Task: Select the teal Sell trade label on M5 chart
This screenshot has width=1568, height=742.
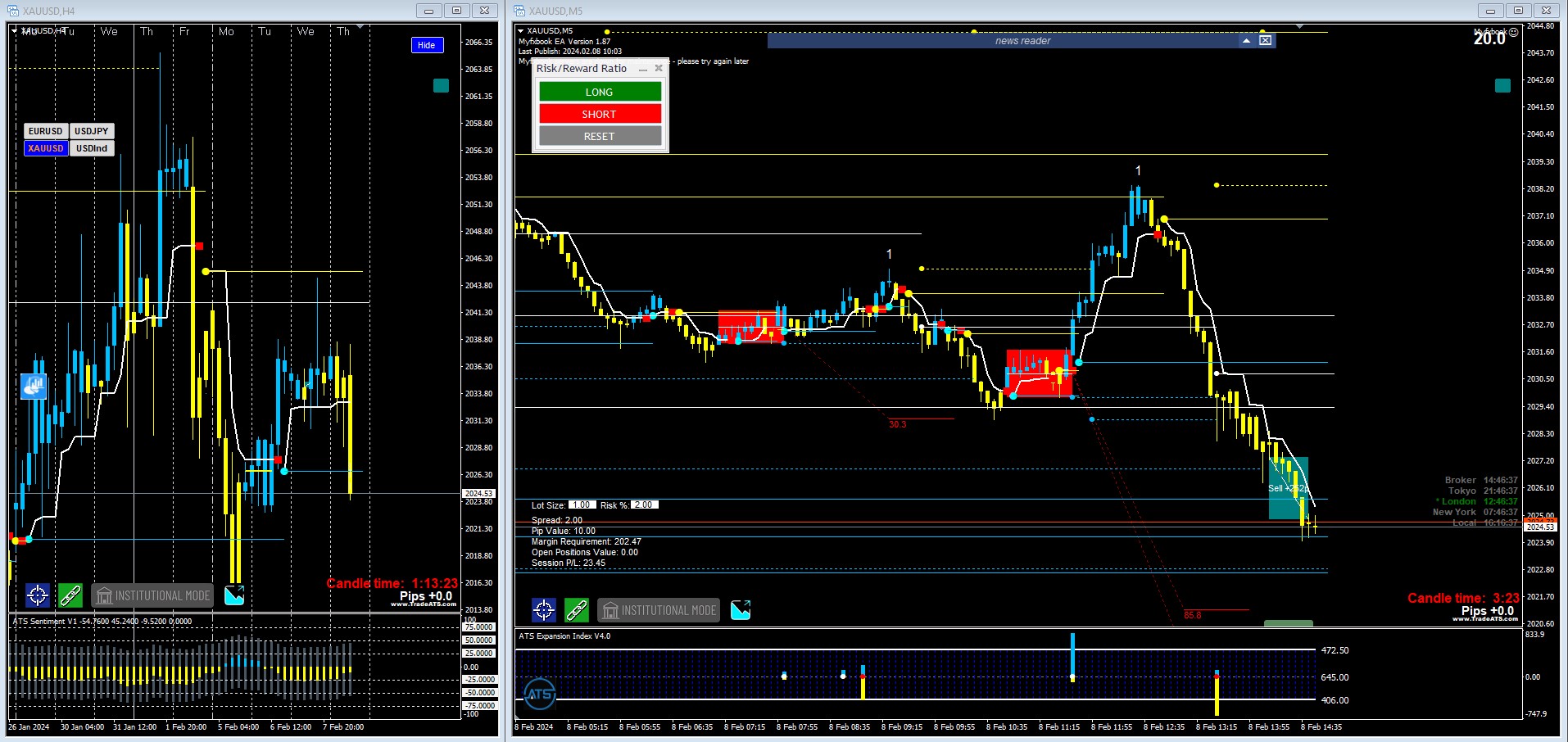Action: (x=1288, y=488)
